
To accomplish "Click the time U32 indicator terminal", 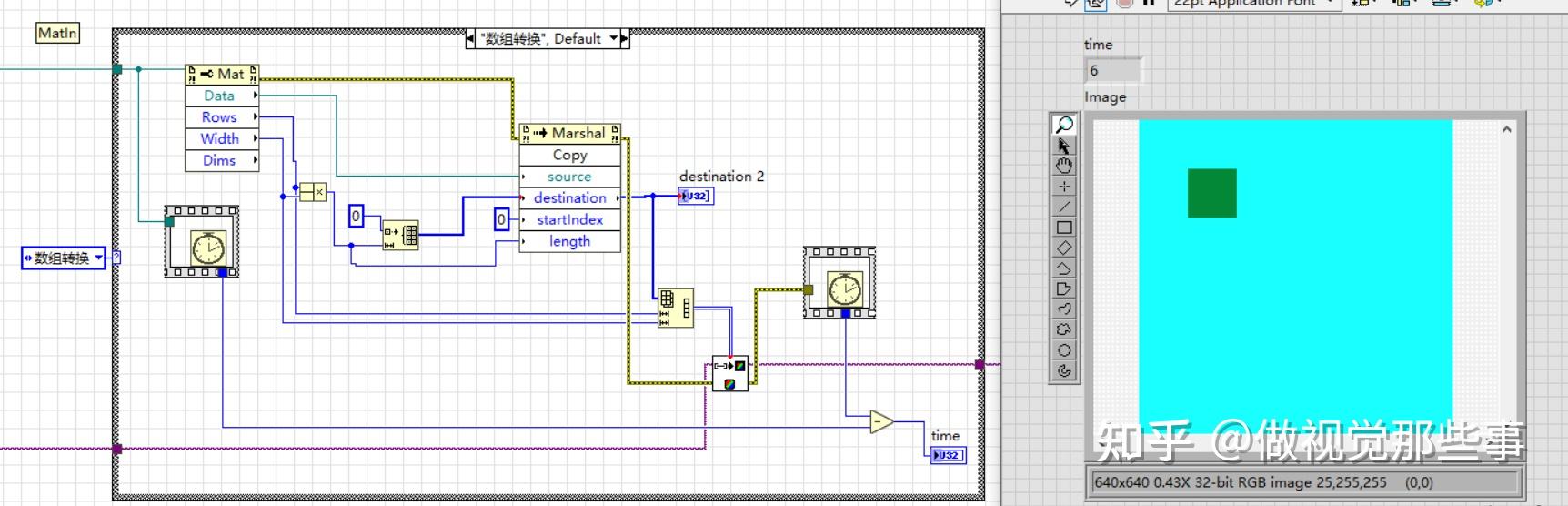I will [948, 455].
